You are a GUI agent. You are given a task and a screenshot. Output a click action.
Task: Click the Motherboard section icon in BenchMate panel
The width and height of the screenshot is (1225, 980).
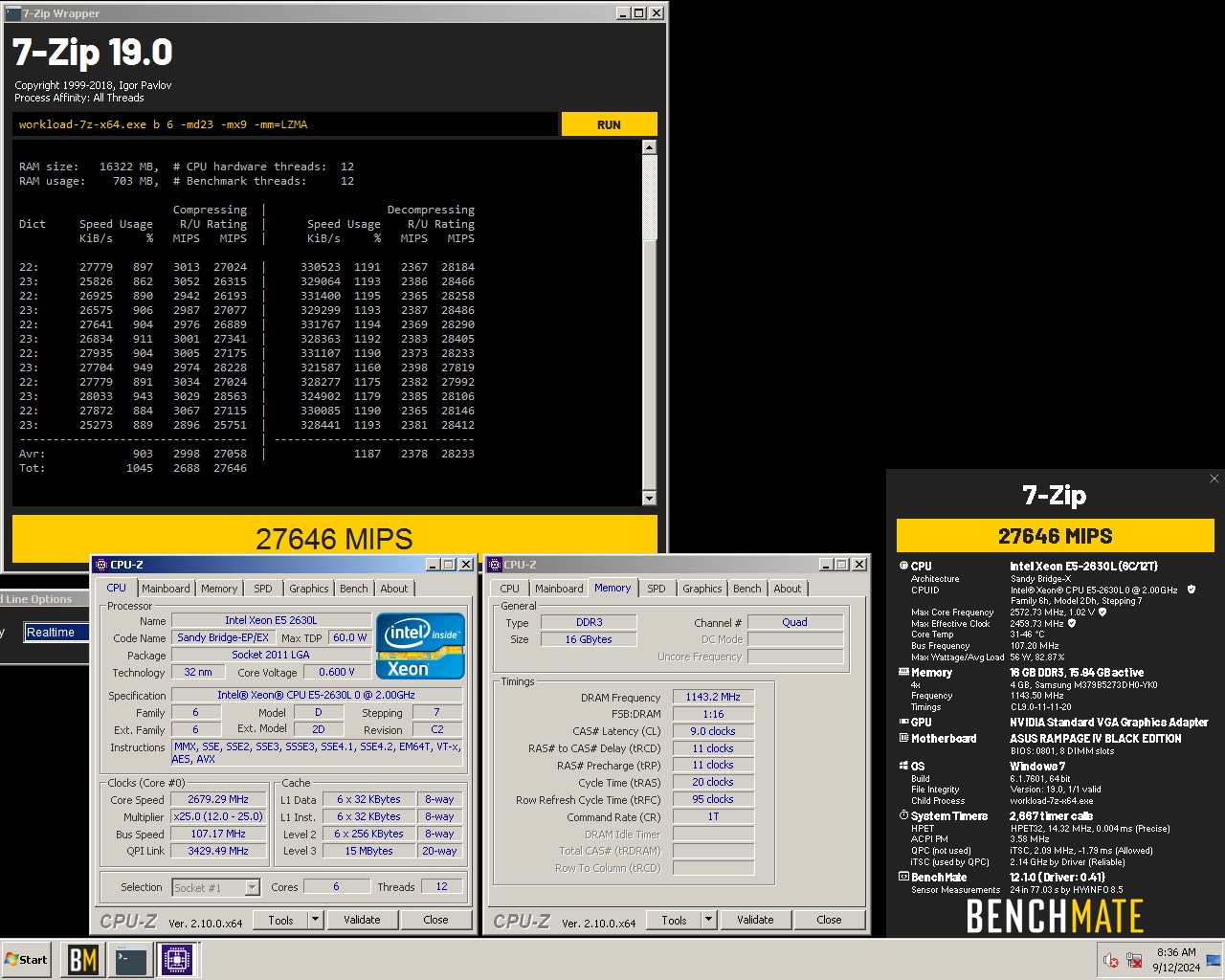903,738
